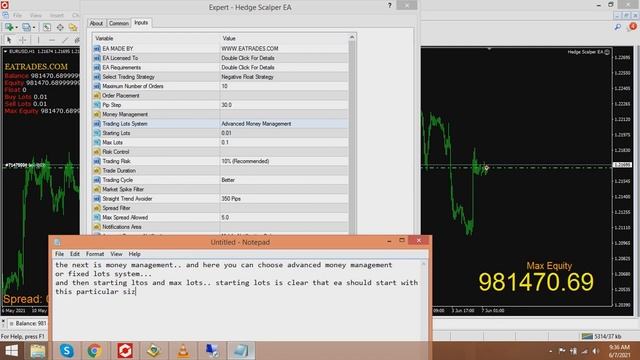Switch to the Common tab
Image resolution: width=640 pixels, height=360 pixels.
tap(119, 23)
